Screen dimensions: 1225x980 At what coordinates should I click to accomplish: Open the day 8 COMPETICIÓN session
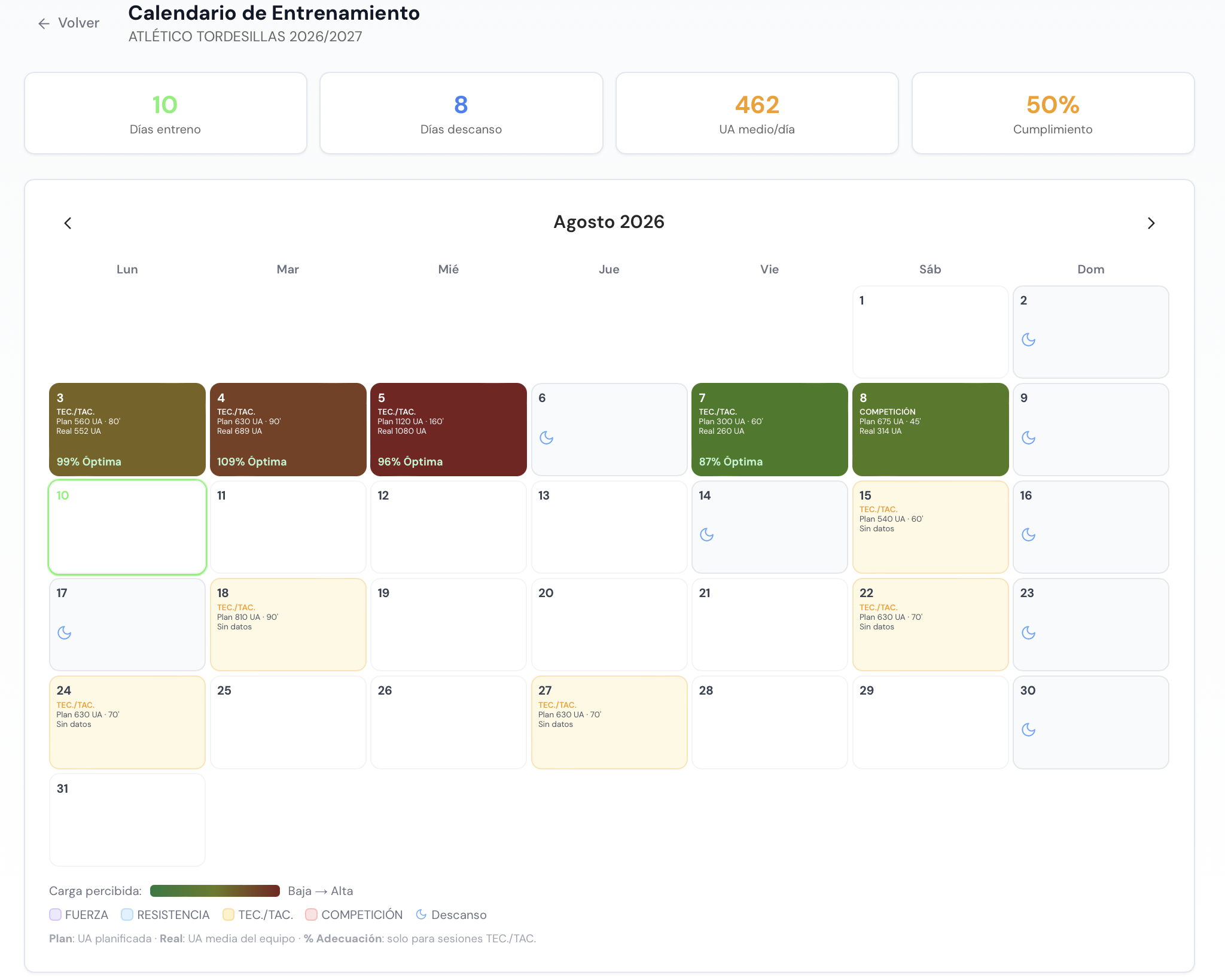930,430
